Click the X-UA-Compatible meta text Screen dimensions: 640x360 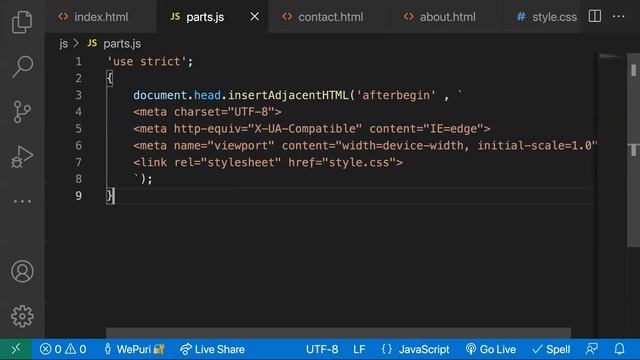[308, 129]
